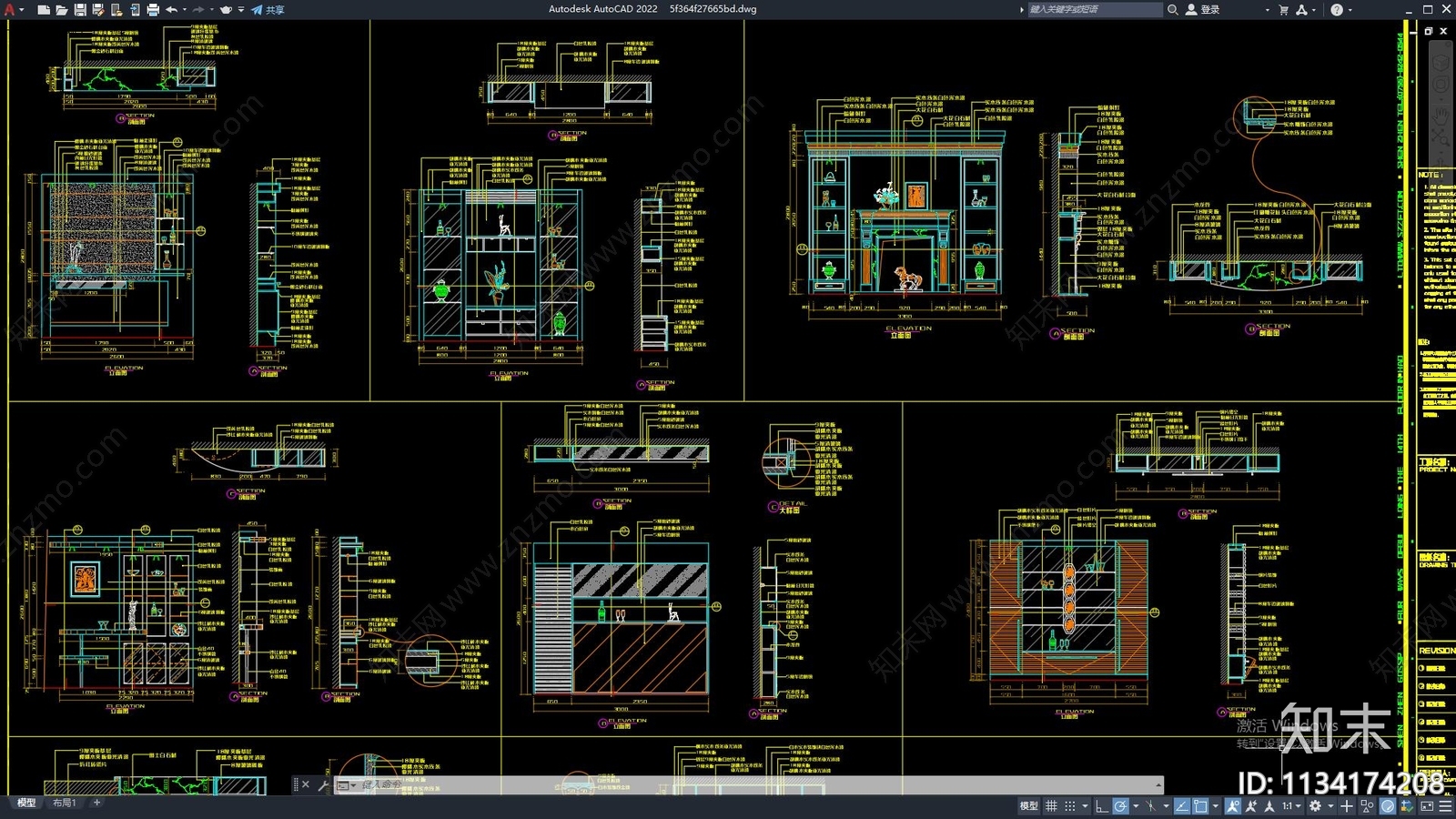Open isometric drafting plane dropdown
This screenshot has height=819, width=1456.
click(1166, 805)
